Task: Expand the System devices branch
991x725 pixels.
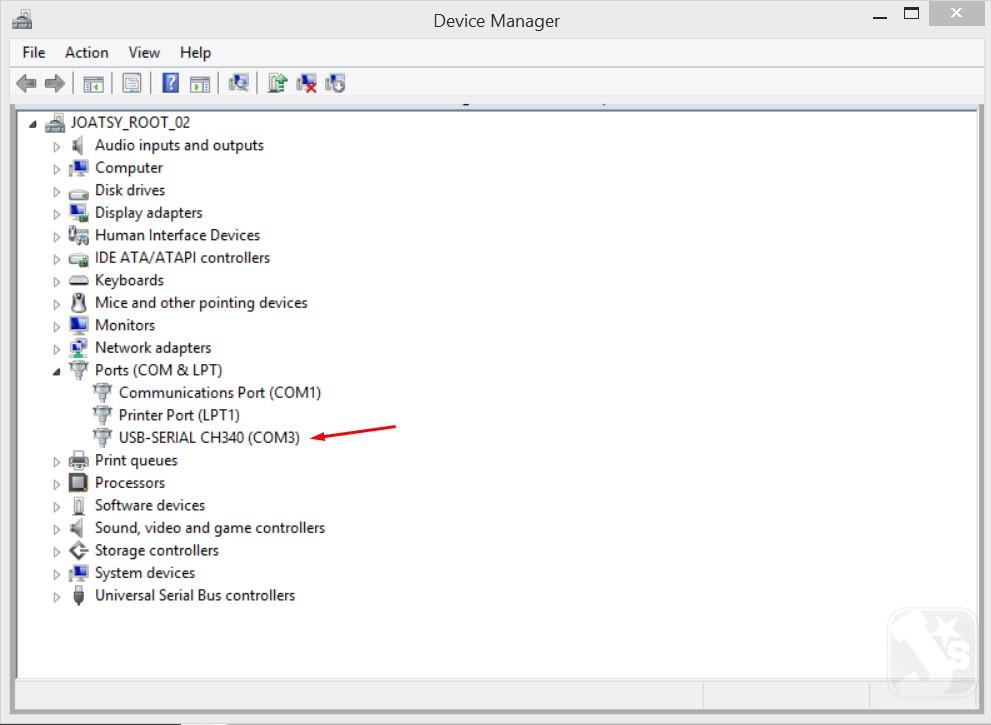Action: (x=56, y=574)
